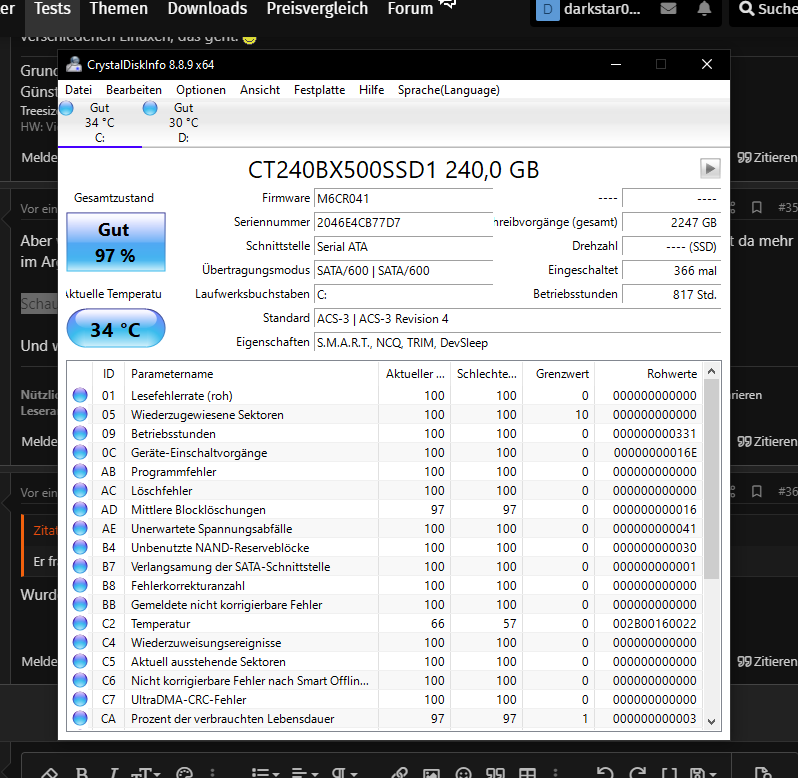Click status circle for Mittlere Blocklöschungen row
Viewport: 798px width, 778px height.
[80, 509]
